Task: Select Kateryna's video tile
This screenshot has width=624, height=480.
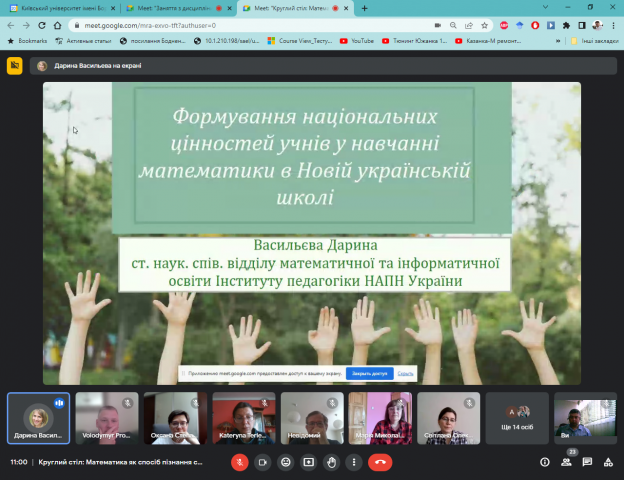Action: 243,418
